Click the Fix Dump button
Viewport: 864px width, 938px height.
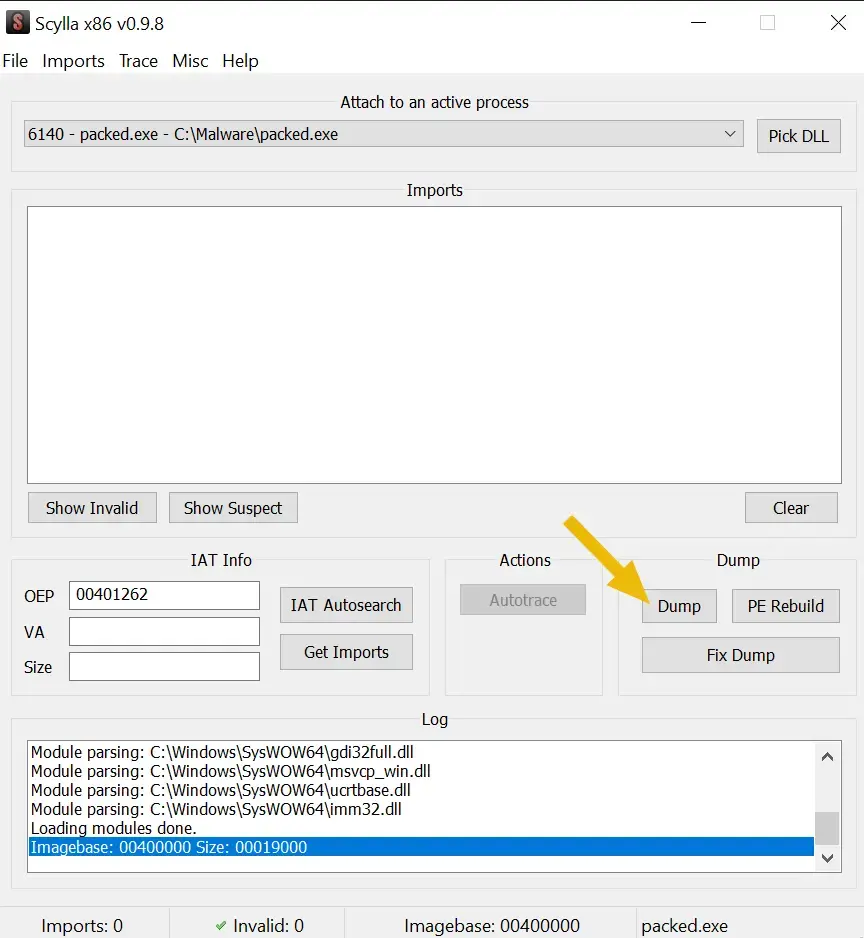click(741, 655)
